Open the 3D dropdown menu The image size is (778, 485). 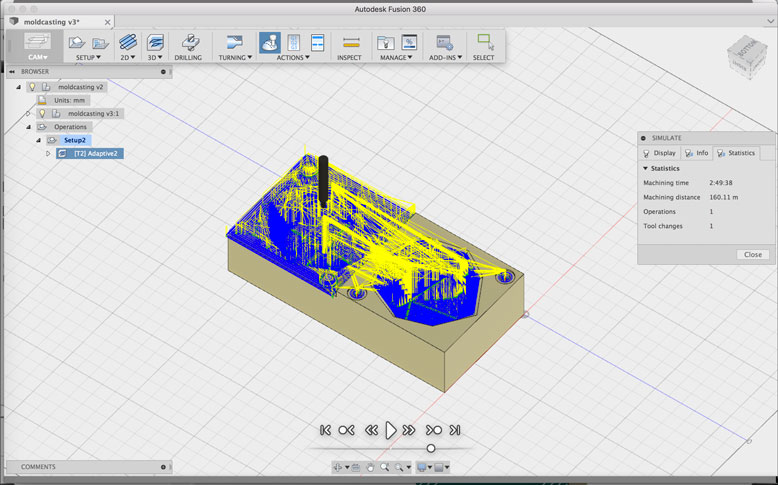coord(155,58)
